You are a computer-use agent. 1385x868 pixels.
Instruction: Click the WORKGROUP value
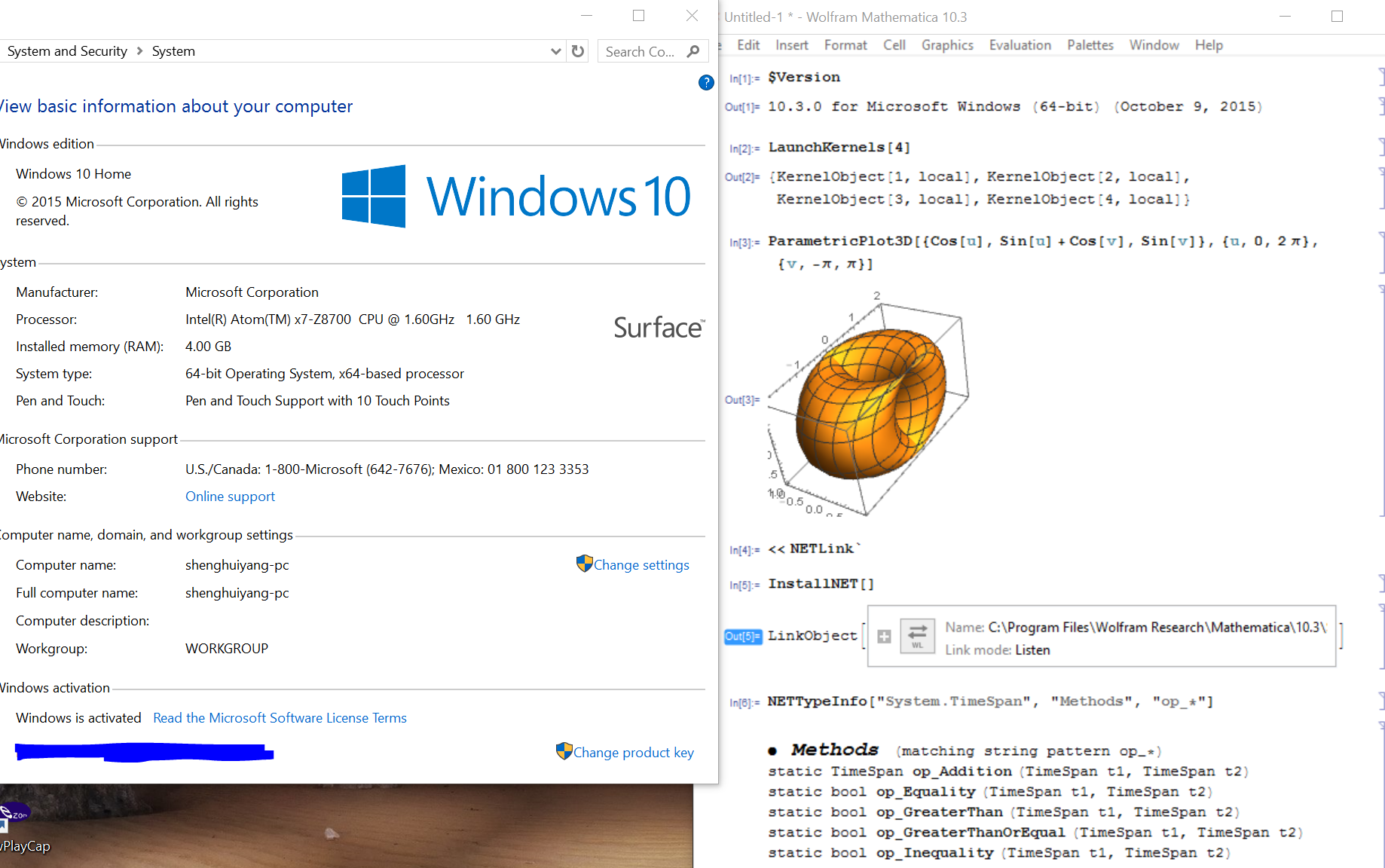coord(227,649)
